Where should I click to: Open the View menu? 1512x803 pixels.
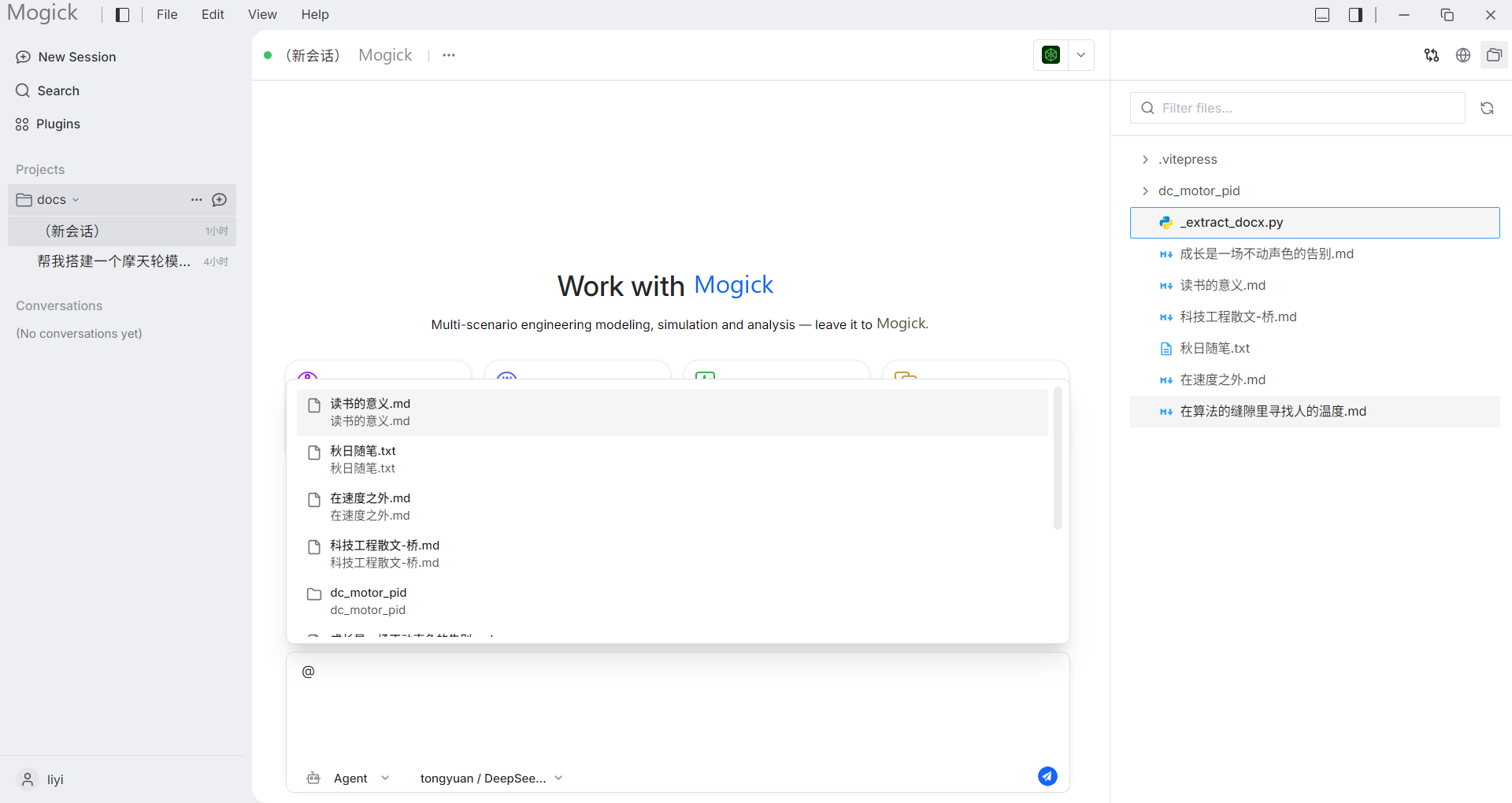coord(262,14)
